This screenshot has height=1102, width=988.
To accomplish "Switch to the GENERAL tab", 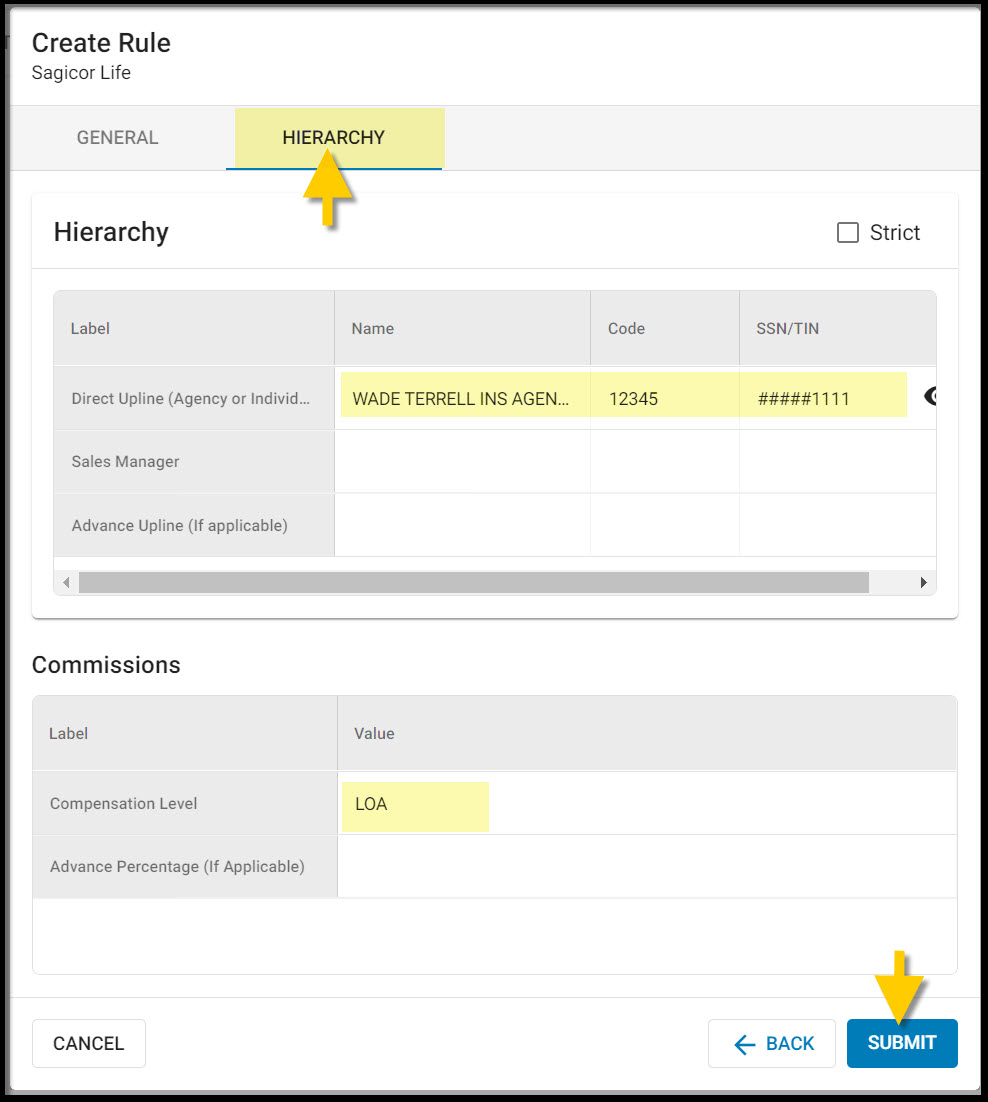I will tap(118, 138).
